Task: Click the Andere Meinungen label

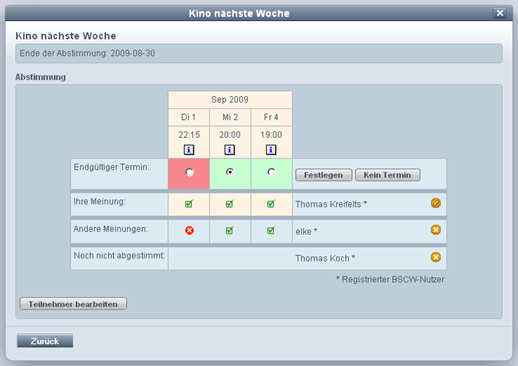Action: (111, 229)
